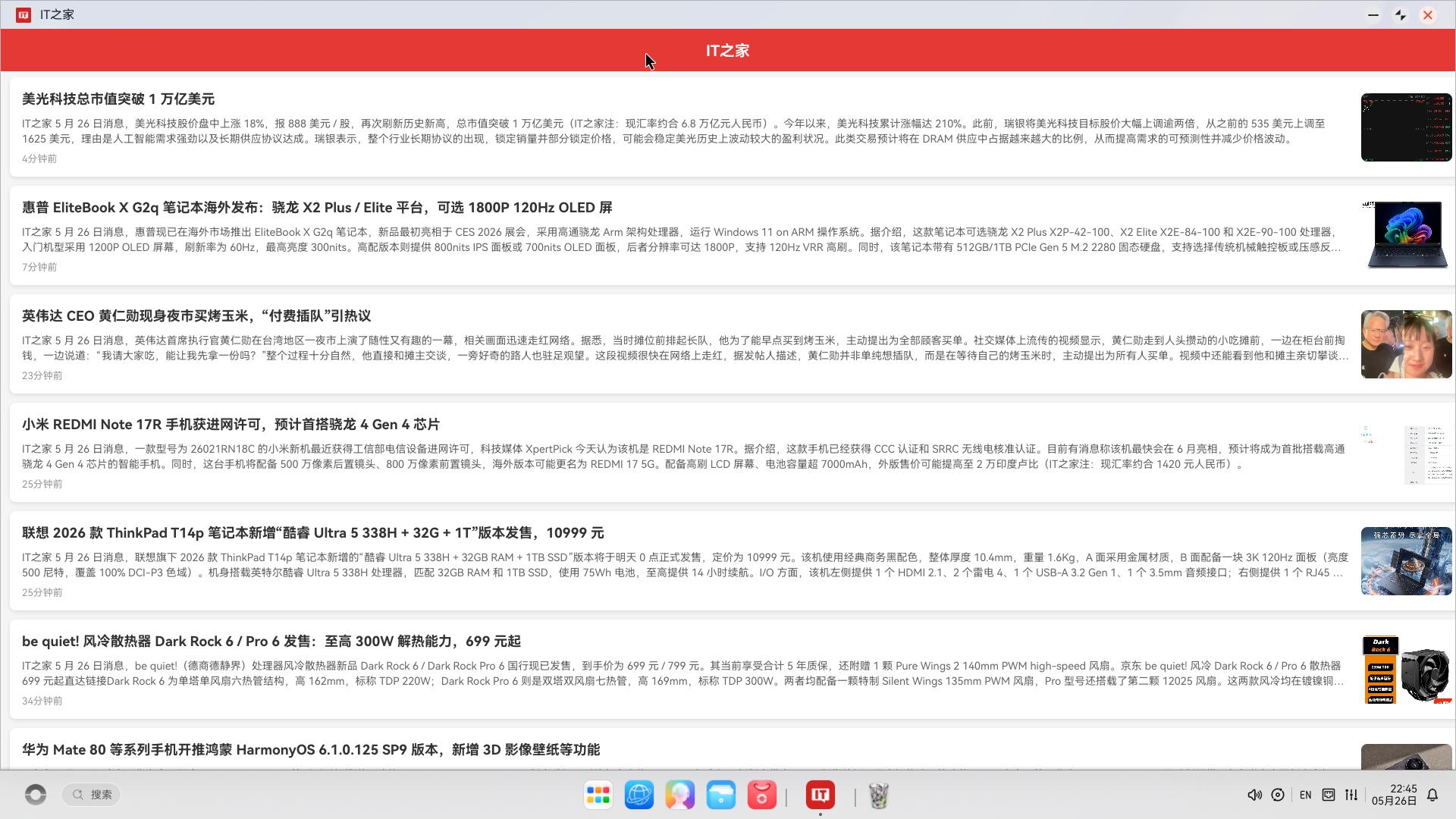This screenshot has width=1456, height=819.
Task: Open the 华为 Mate 80 HarmonyOS headline
Action: (x=311, y=750)
